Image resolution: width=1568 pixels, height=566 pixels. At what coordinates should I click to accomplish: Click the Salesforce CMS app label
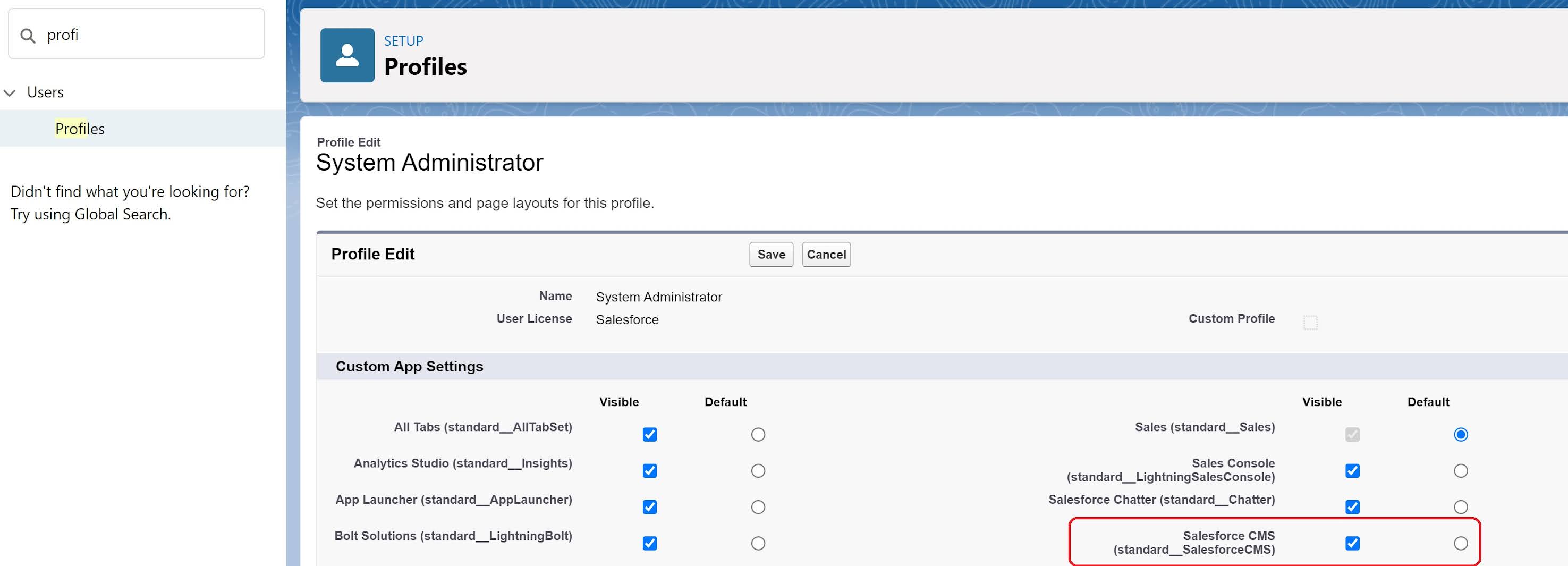pos(1193,542)
